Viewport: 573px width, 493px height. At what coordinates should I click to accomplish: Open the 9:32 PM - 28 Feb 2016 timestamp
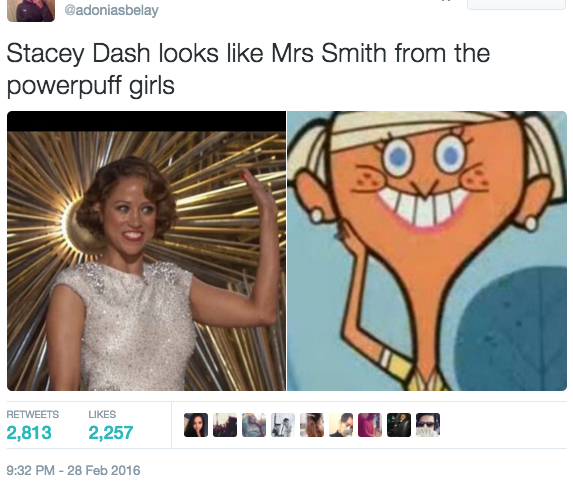[x=73, y=470]
